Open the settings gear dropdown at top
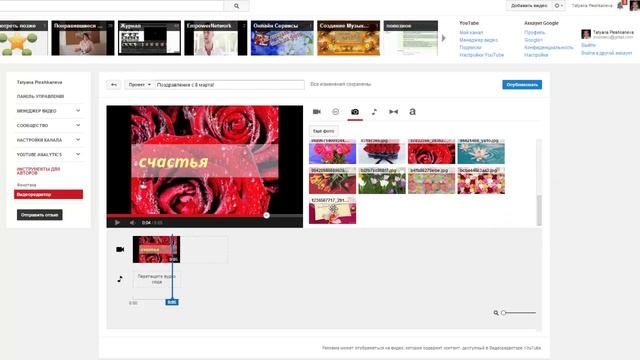 click(x=559, y=5)
